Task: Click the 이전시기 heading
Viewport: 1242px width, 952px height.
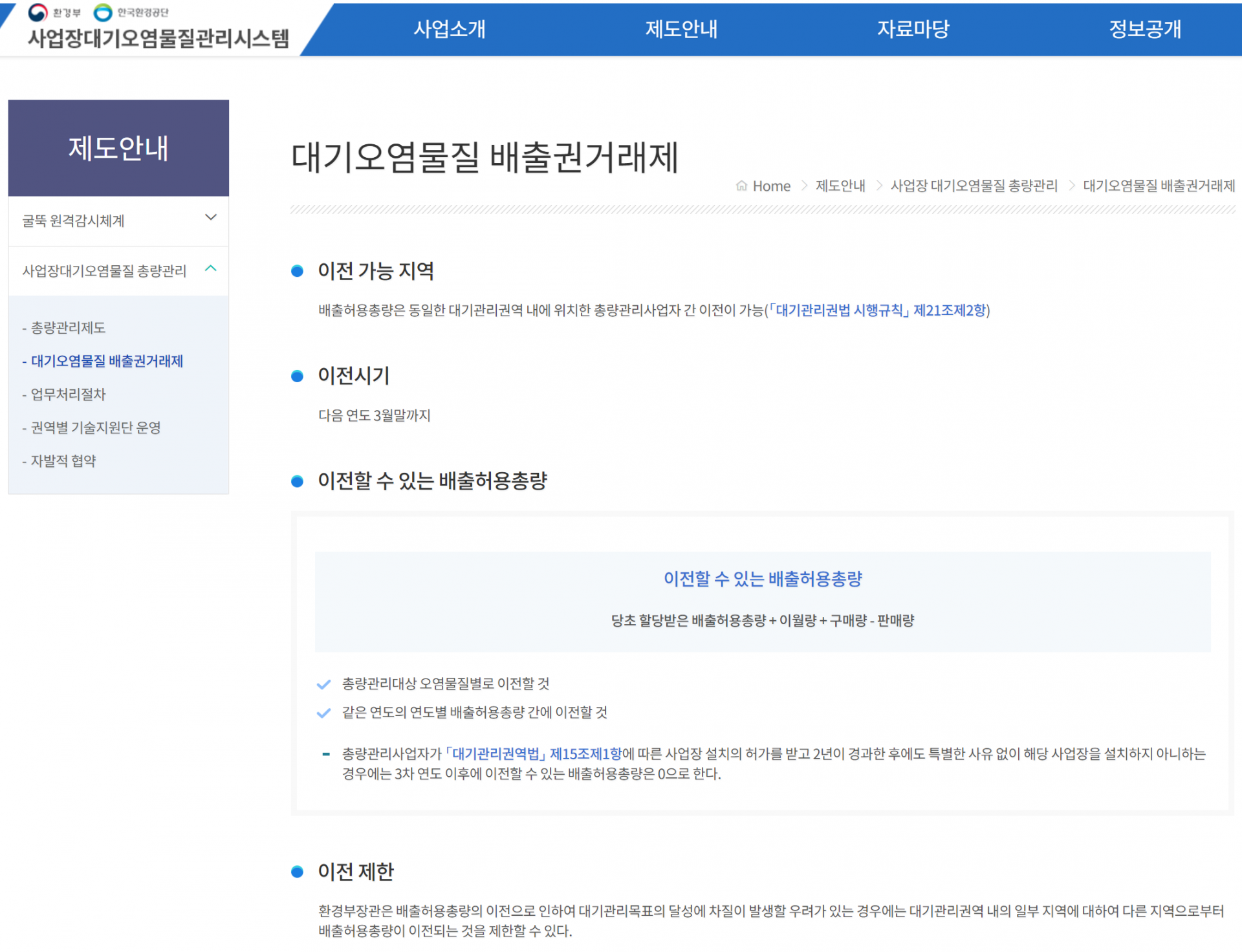Action: tap(354, 376)
